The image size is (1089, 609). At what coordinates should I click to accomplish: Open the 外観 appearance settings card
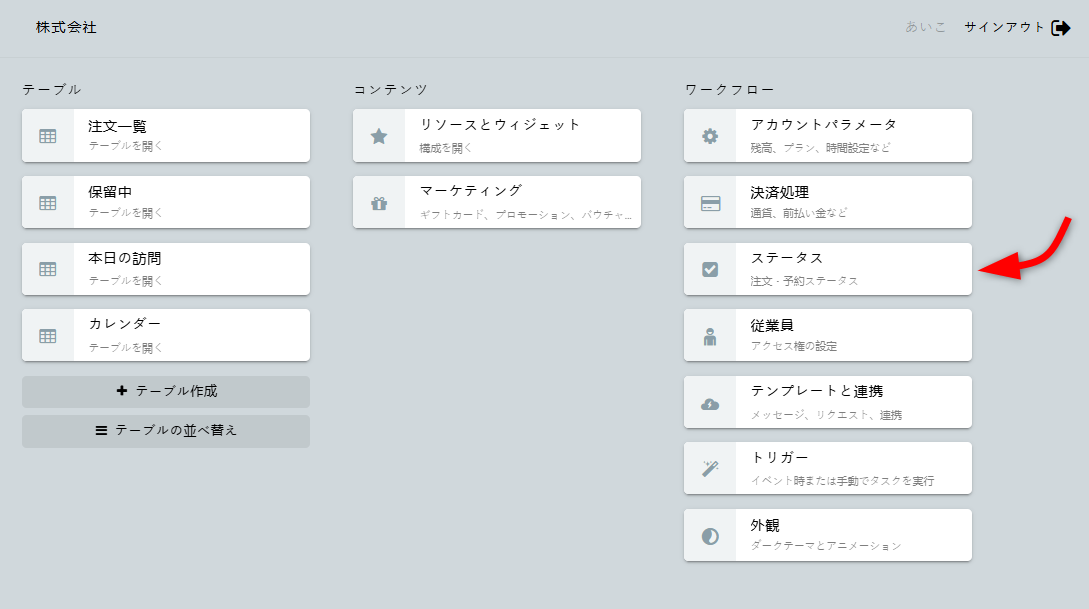coord(828,535)
